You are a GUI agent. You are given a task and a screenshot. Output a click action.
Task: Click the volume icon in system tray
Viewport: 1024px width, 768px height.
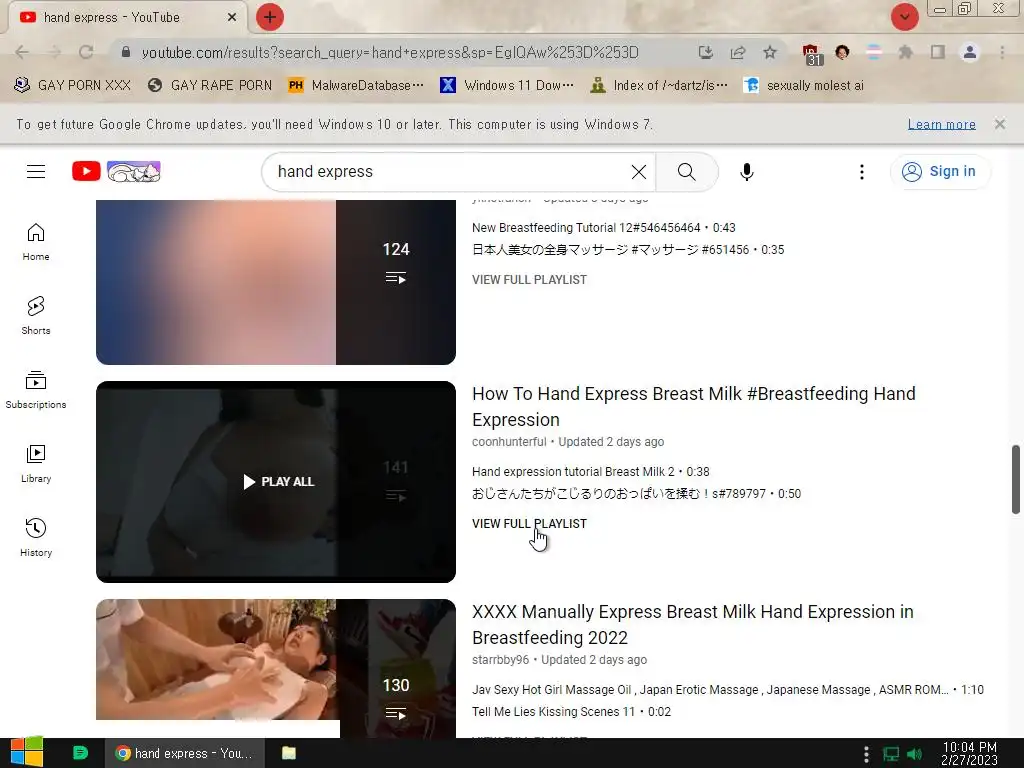(x=914, y=754)
